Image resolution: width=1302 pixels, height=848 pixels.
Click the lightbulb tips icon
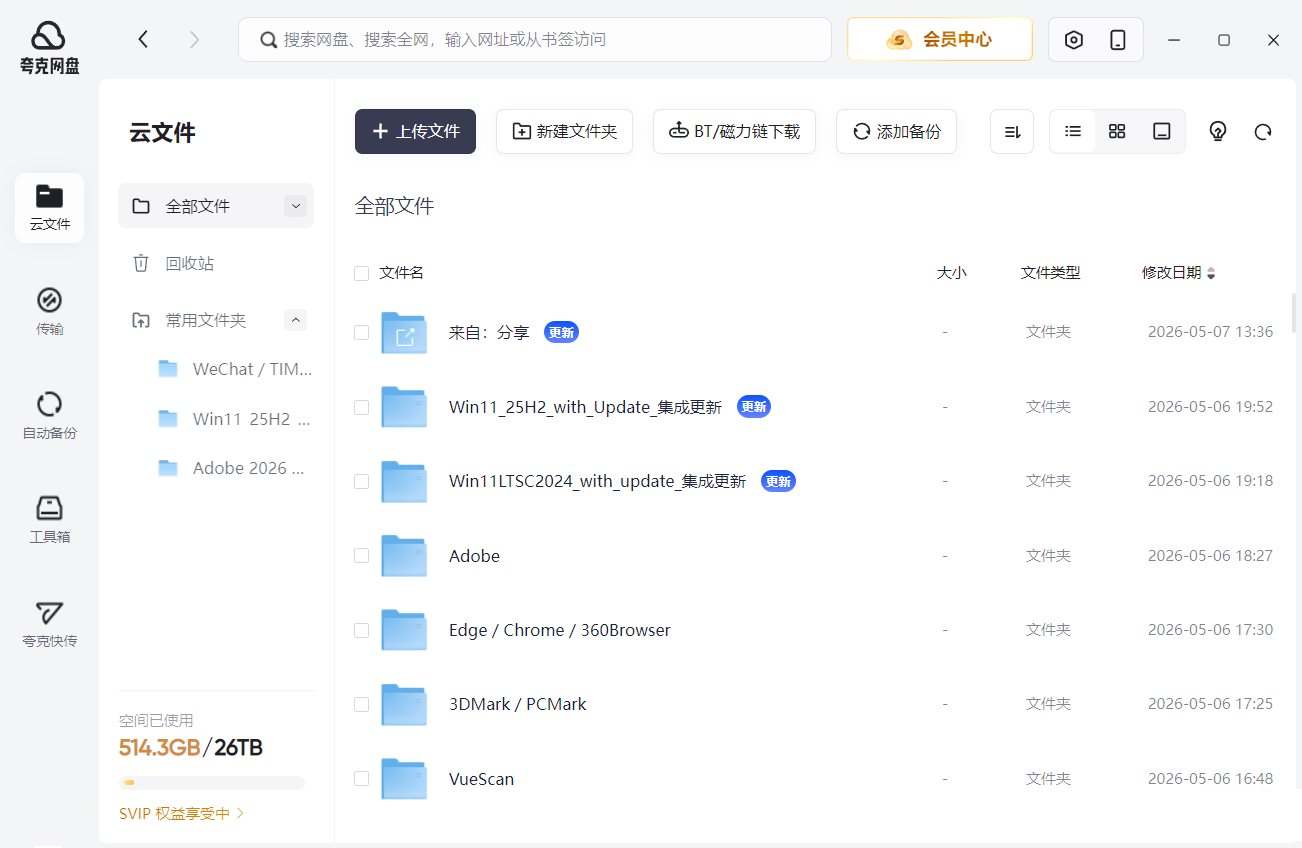click(1217, 132)
